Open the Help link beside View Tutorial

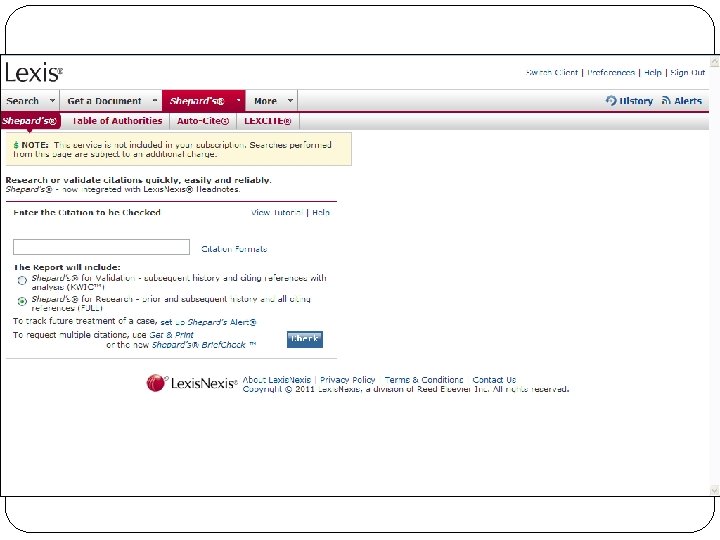(321, 212)
